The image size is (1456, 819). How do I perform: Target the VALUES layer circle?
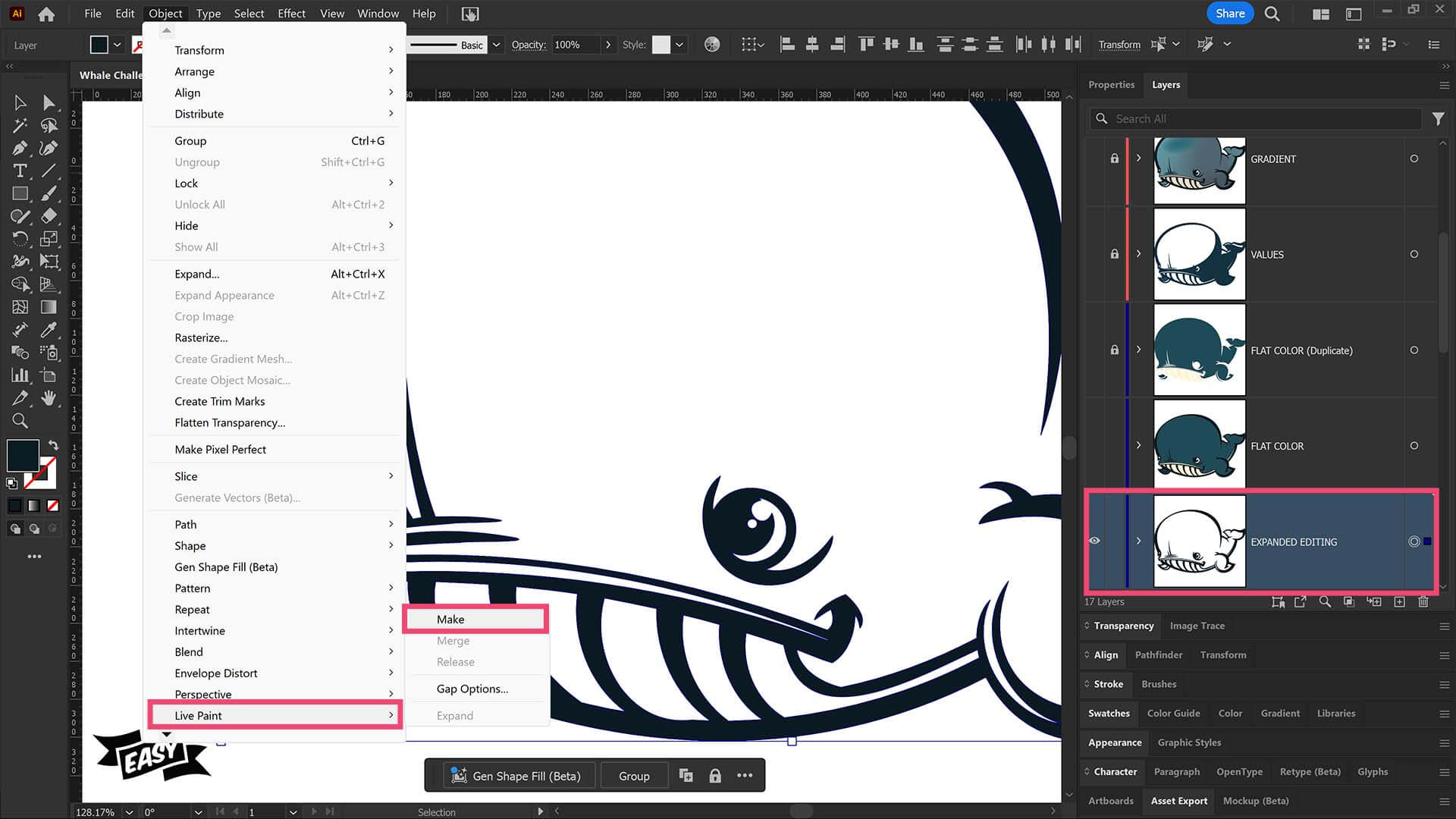point(1414,255)
